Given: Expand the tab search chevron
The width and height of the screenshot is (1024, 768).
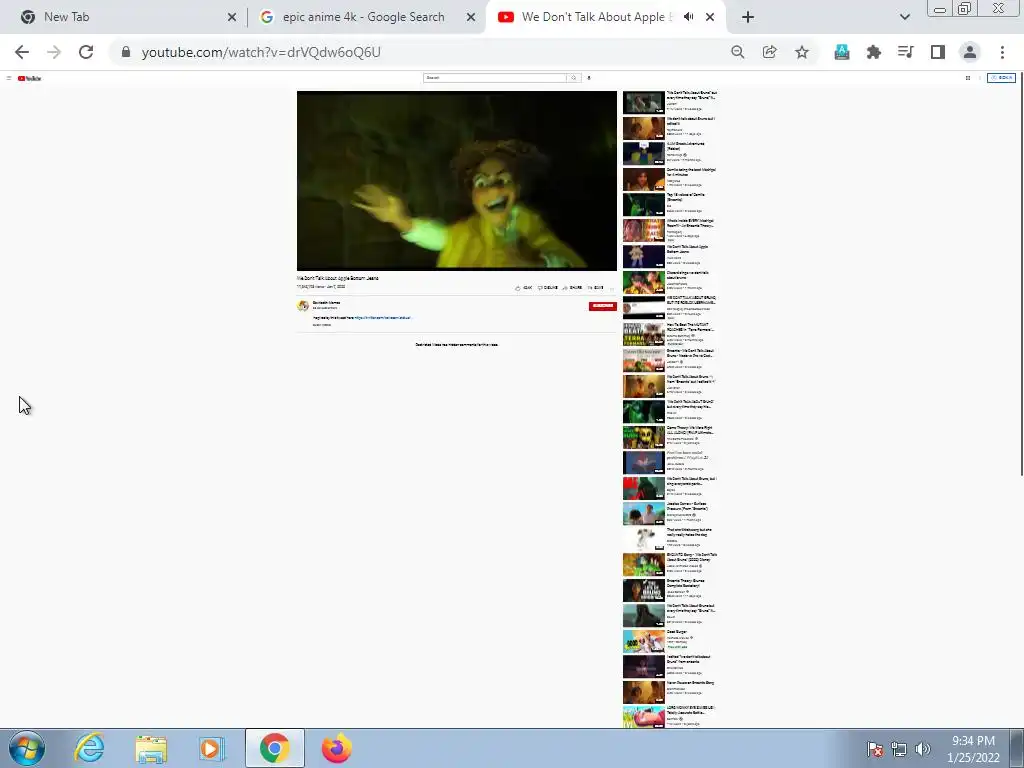Looking at the screenshot, I should coord(904,17).
